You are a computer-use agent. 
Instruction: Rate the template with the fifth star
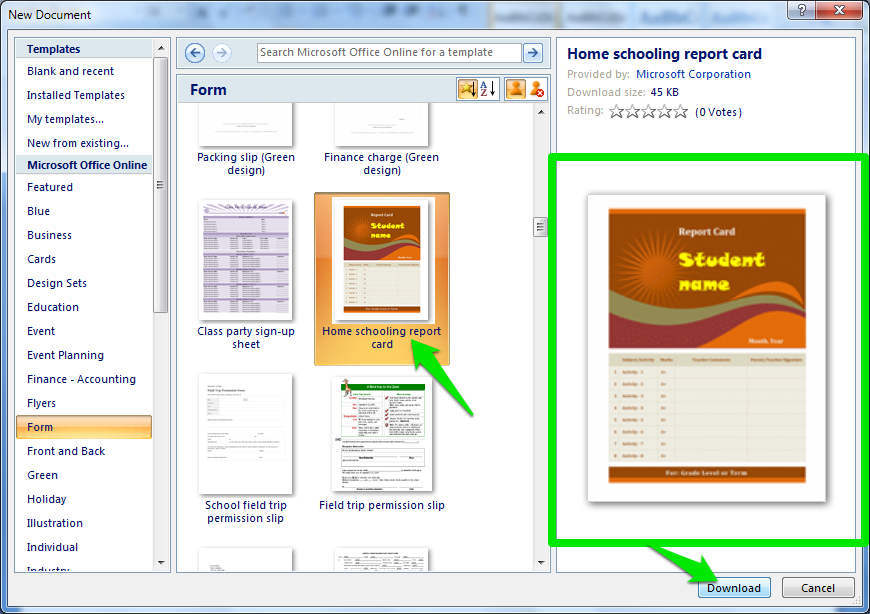click(x=680, y=112)
